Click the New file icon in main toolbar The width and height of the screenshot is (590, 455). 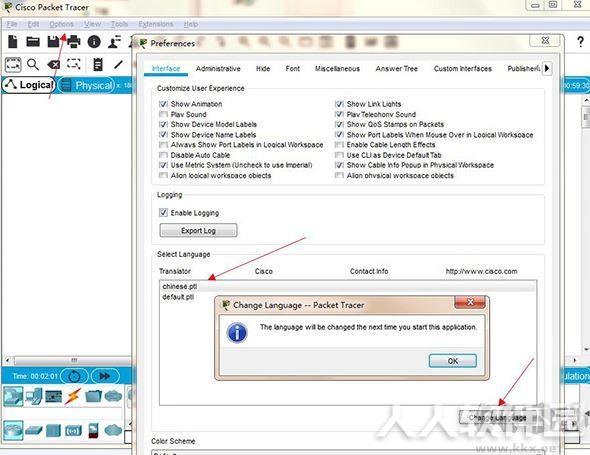point(13,41)
